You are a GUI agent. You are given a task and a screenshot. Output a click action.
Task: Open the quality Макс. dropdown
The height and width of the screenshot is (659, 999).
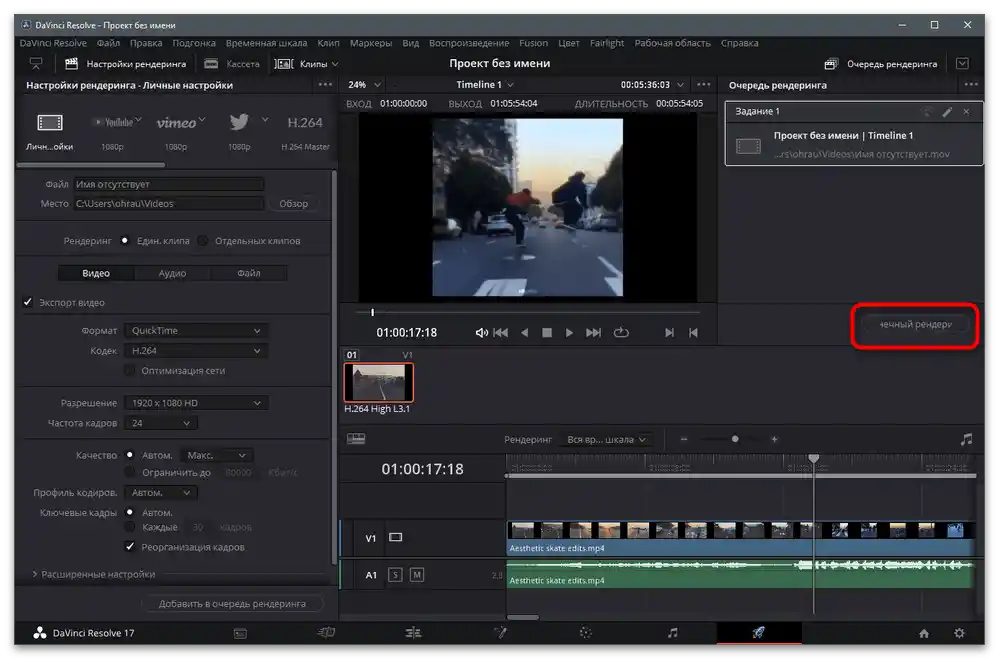(x=217, y=455)
